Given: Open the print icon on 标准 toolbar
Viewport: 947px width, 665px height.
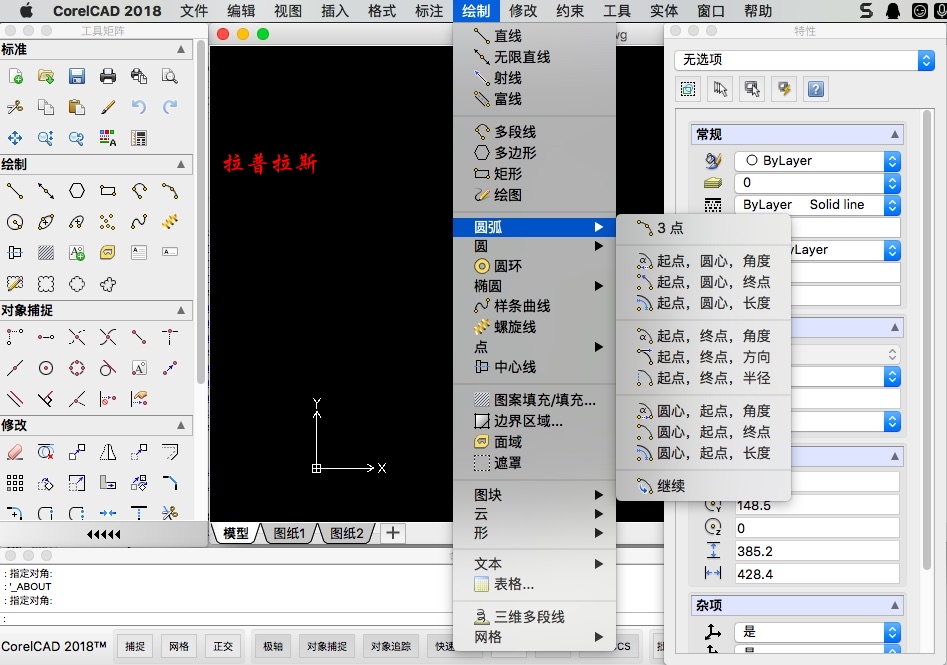Looking at the screenshot, I should [x=107, y=75].
